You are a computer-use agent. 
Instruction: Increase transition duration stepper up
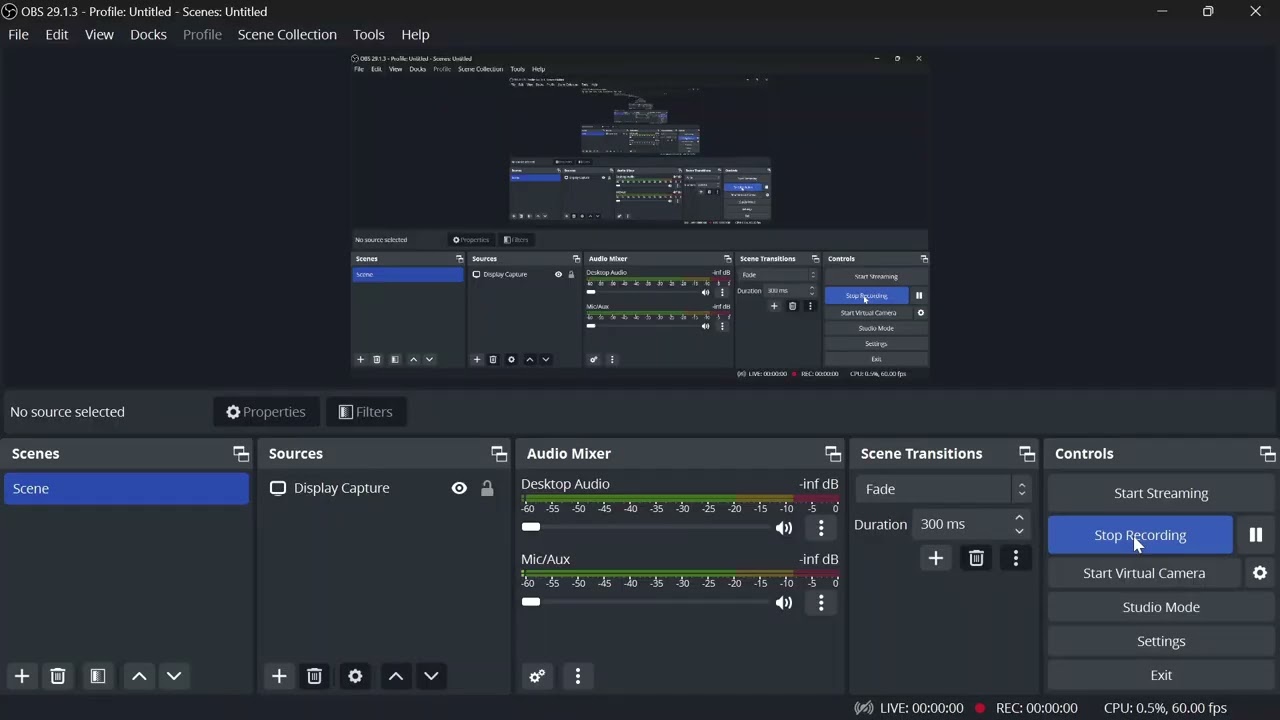[x=1019, y=518]
